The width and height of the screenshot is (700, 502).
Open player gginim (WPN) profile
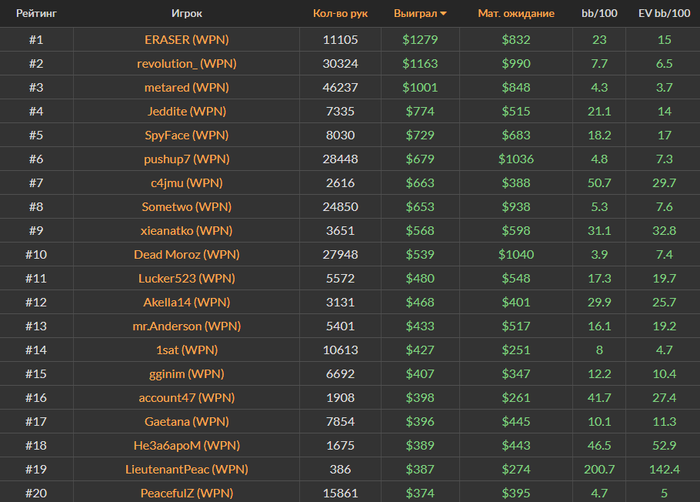tap(187, 374)
